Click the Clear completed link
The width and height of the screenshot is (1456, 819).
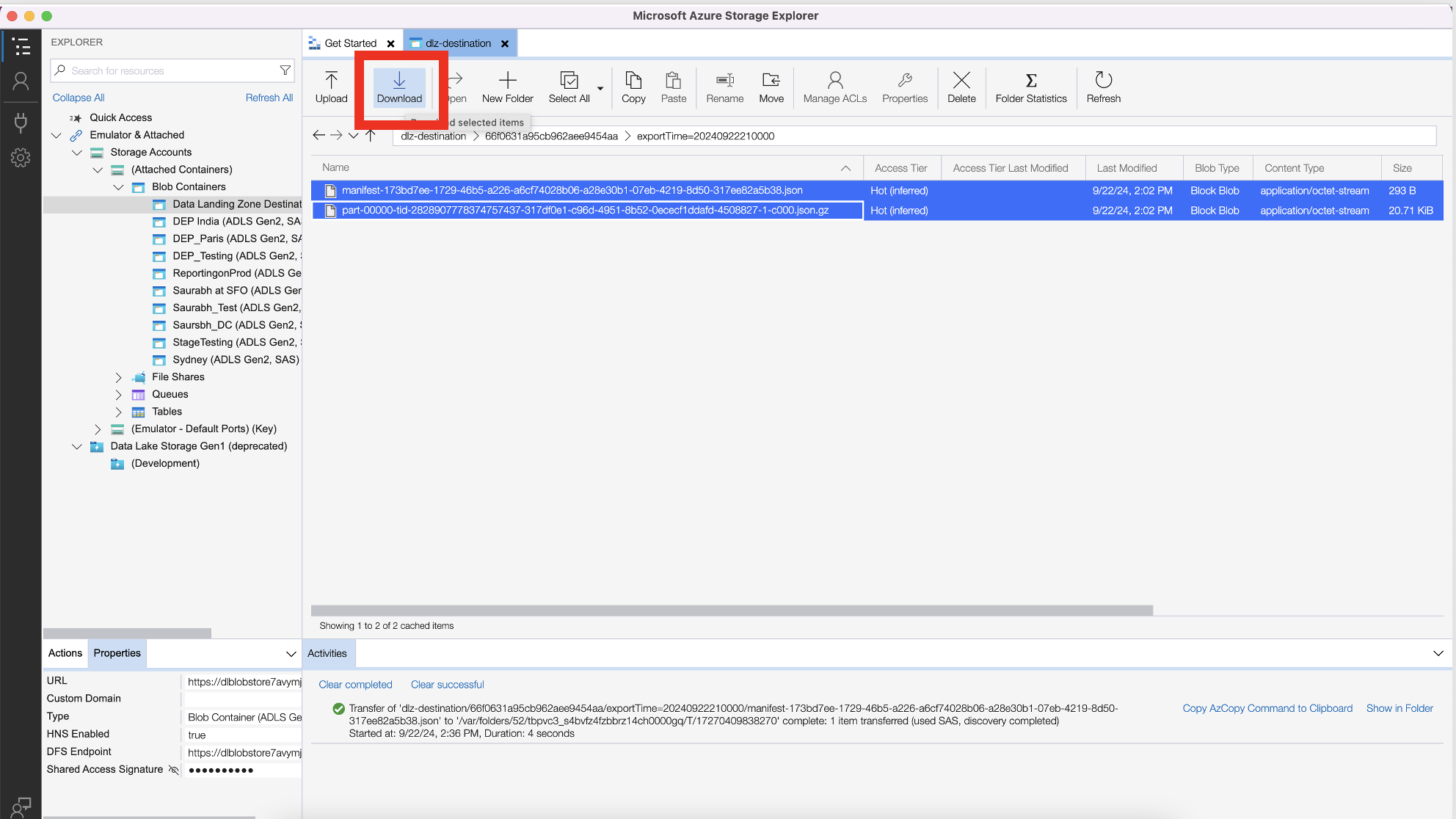(x=355, y=685)
